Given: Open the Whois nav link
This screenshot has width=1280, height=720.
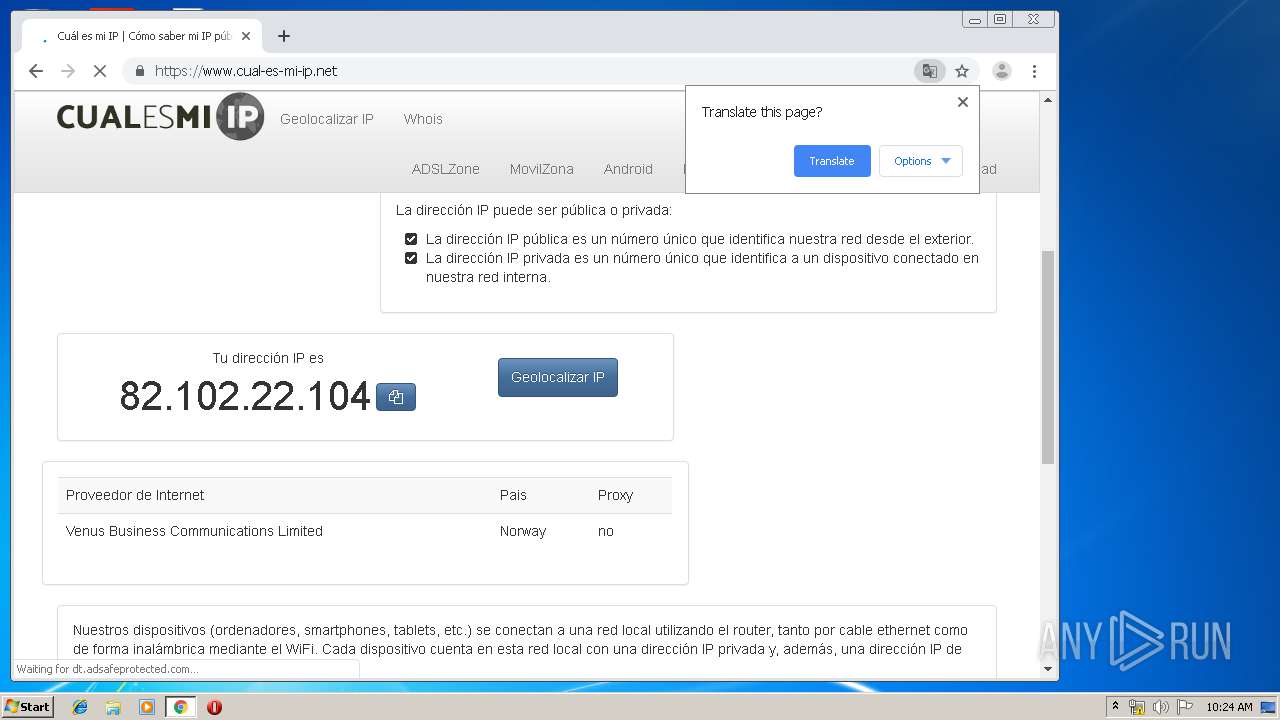Looking at the screenshot, I should coord(423,119).
